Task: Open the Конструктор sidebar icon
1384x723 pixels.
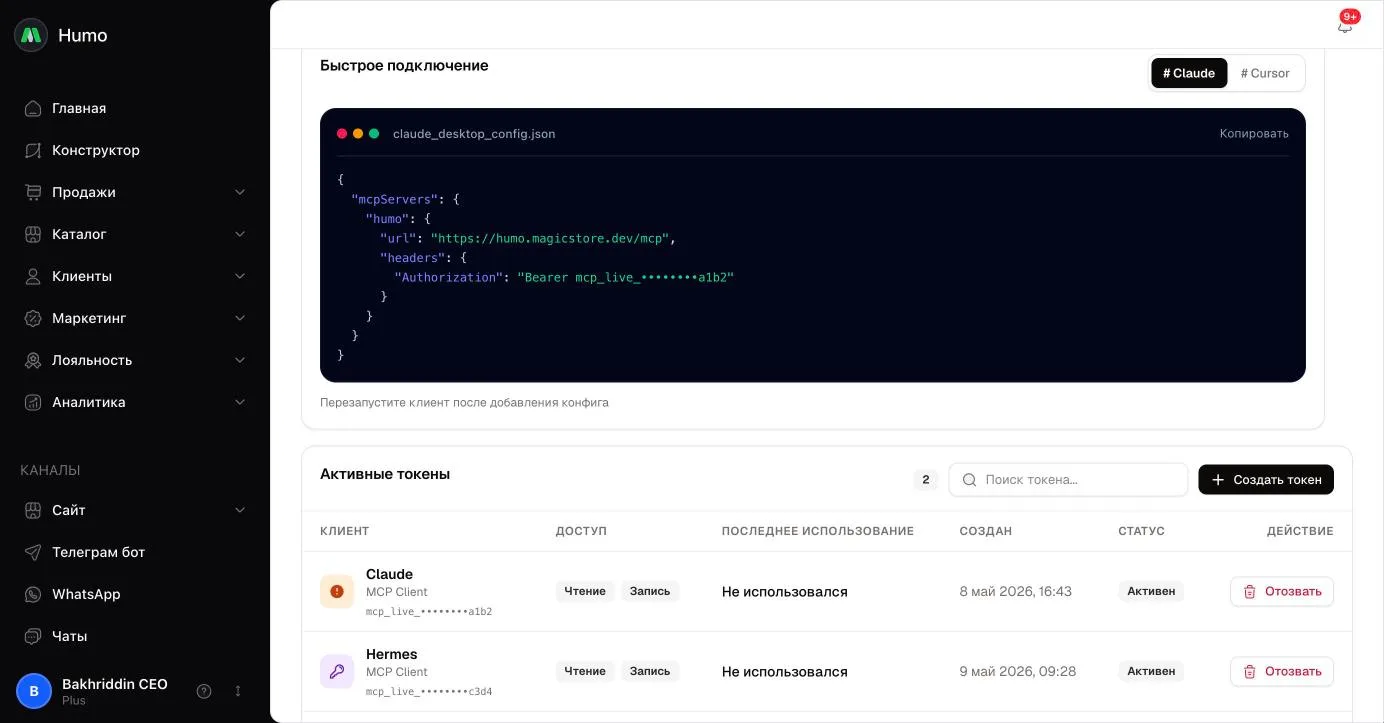Action: pyautogui.click(x=33, y=150)
